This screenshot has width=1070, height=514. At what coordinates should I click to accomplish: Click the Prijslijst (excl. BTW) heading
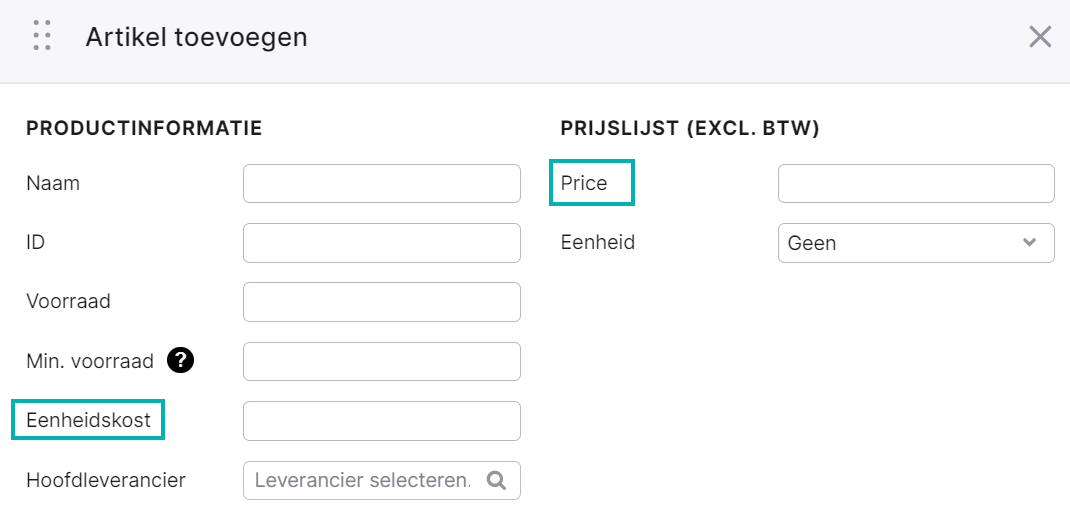pyautogui.click(x=690, y=128)
